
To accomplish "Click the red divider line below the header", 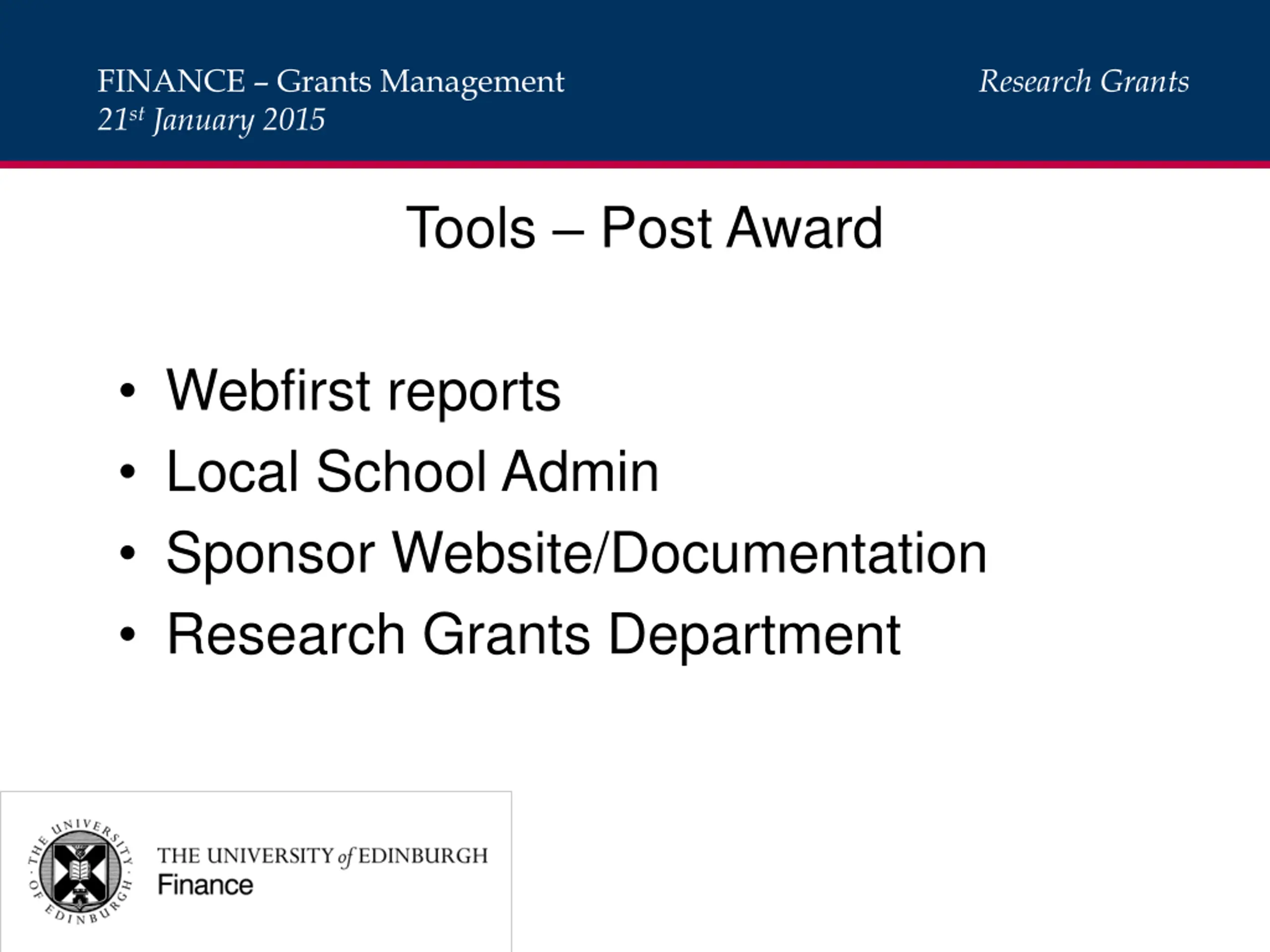I will point(635,165).
